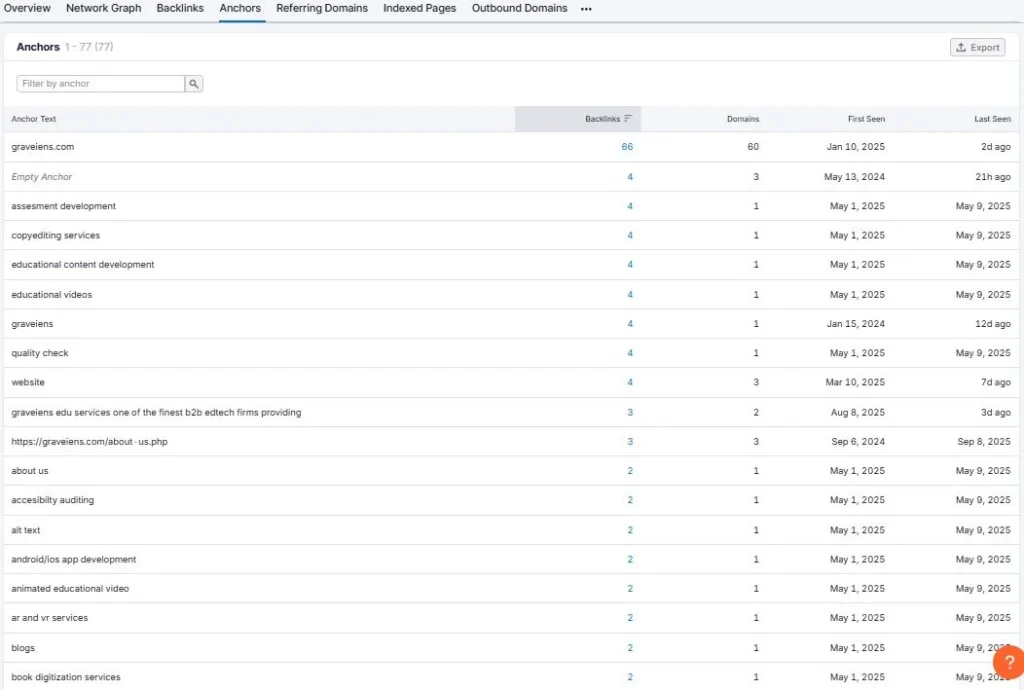Screen dimensions: 1024x690
Task: Open the 66 backlinks for graveiens.com
Action: point(627,147)
